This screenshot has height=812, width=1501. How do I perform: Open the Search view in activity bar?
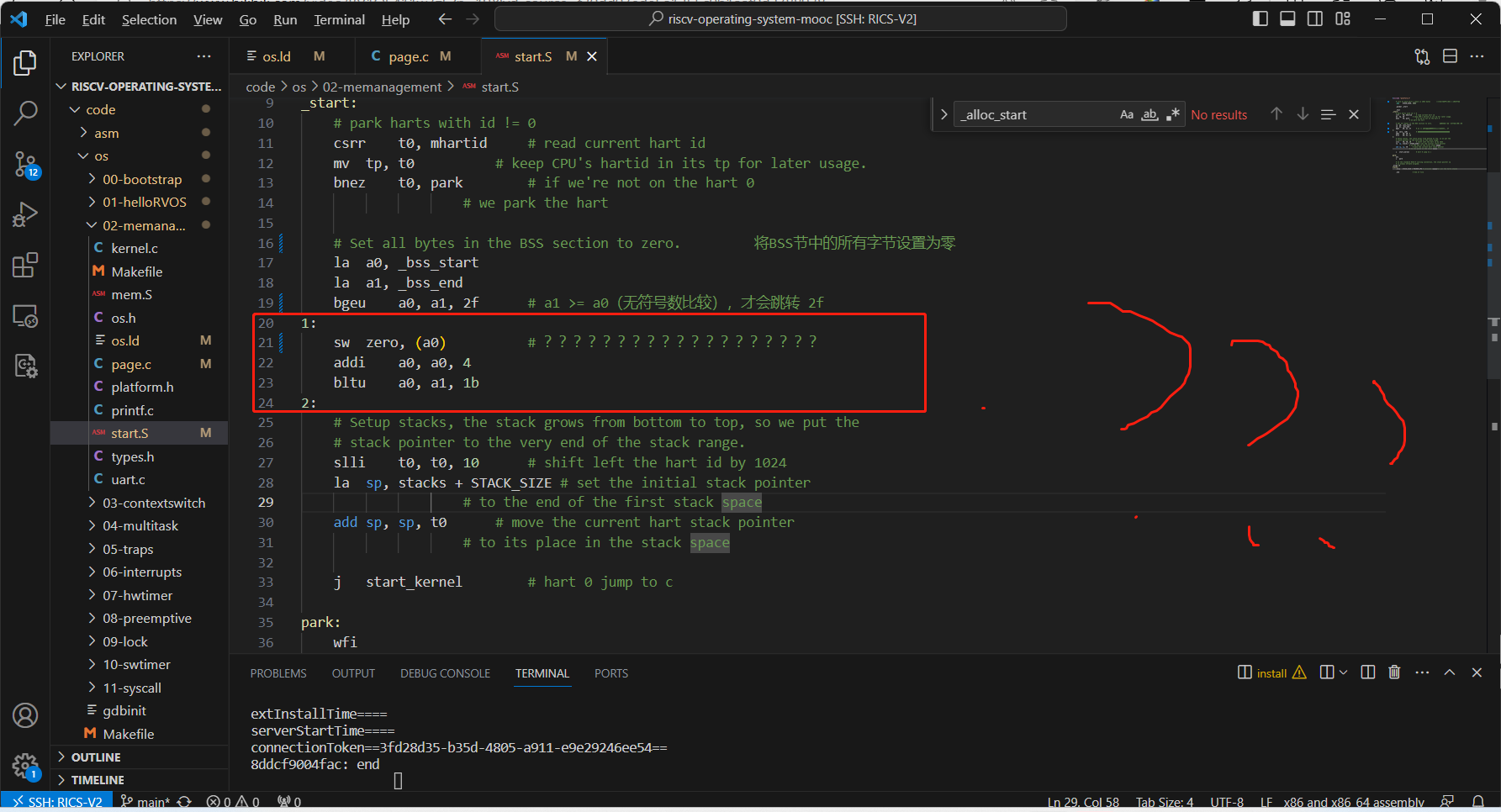pos(25,113)
